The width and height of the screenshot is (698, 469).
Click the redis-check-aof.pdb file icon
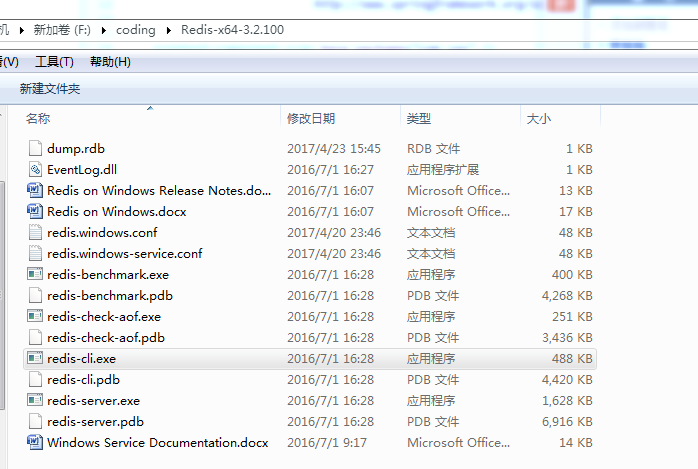coord(35,337)
